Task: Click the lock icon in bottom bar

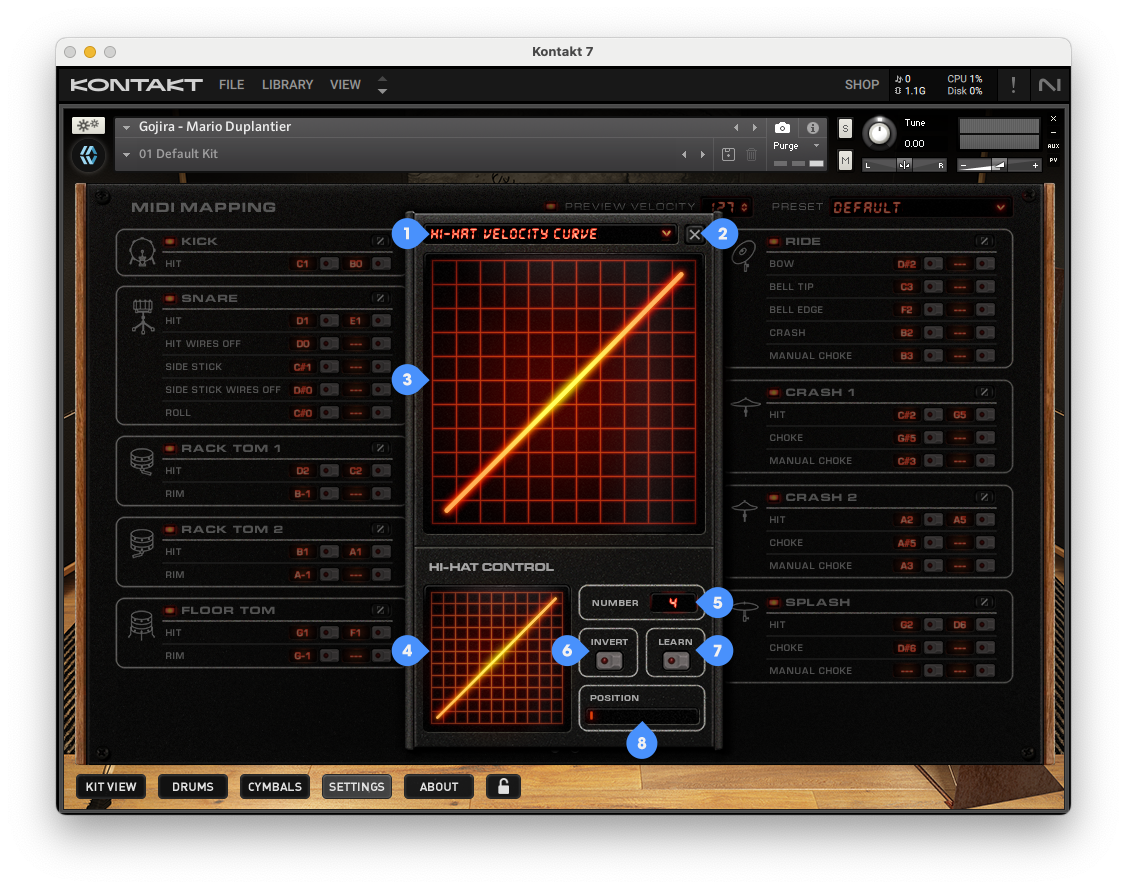Action: tap(503, 786)
